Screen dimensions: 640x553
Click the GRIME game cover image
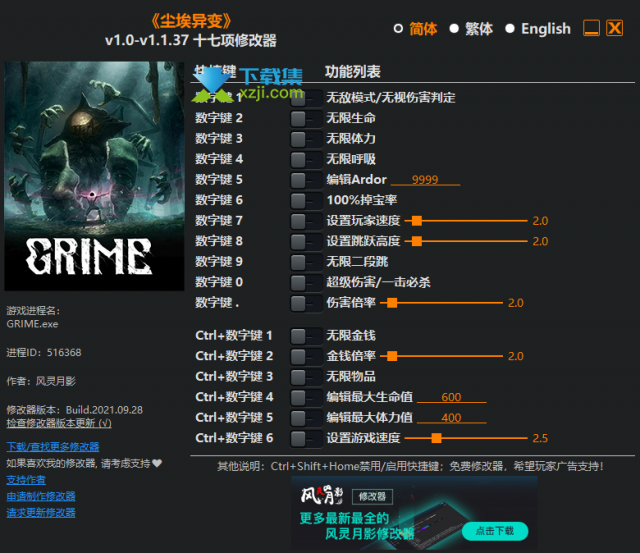tap(94, 176)
